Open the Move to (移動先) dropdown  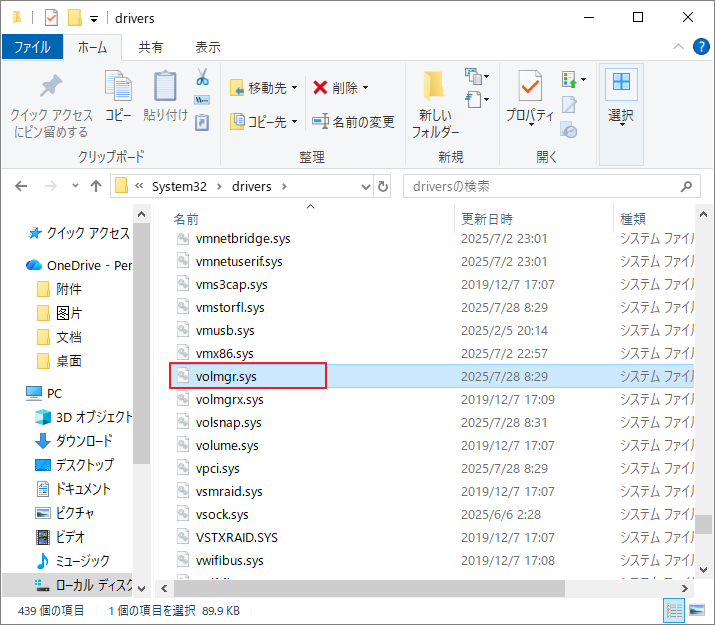[264, 88]
